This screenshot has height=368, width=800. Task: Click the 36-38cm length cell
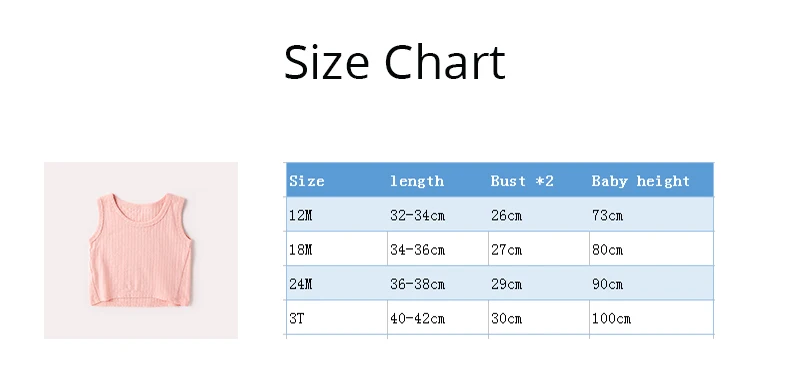pyautogui.click(x=438, y=283)
